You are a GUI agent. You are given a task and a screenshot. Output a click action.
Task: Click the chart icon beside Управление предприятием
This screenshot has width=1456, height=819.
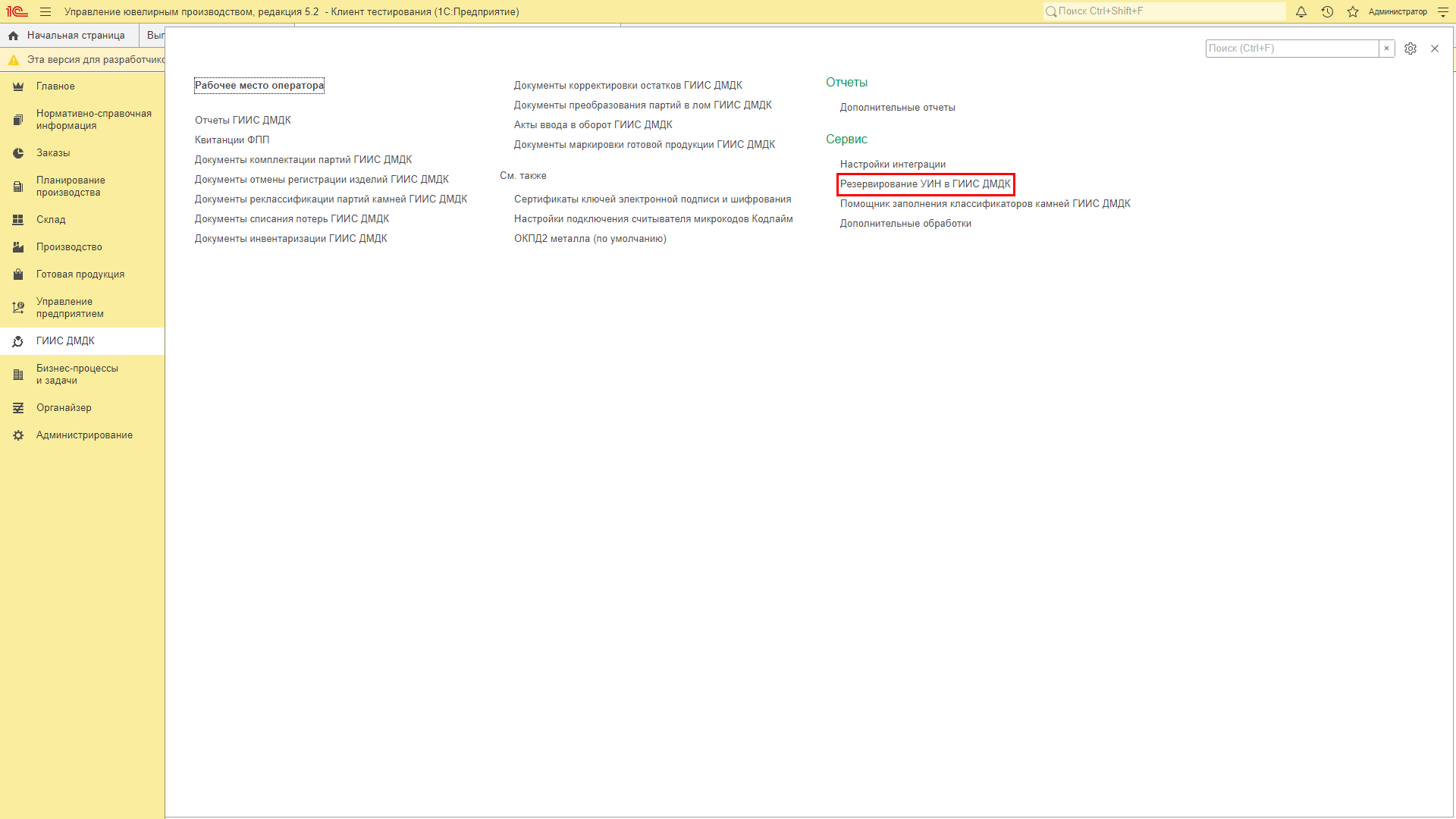[x=18, y=308]
